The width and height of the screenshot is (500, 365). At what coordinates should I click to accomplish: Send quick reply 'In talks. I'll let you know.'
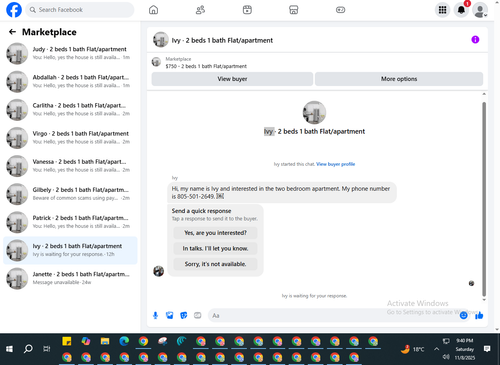pos(215,248)
